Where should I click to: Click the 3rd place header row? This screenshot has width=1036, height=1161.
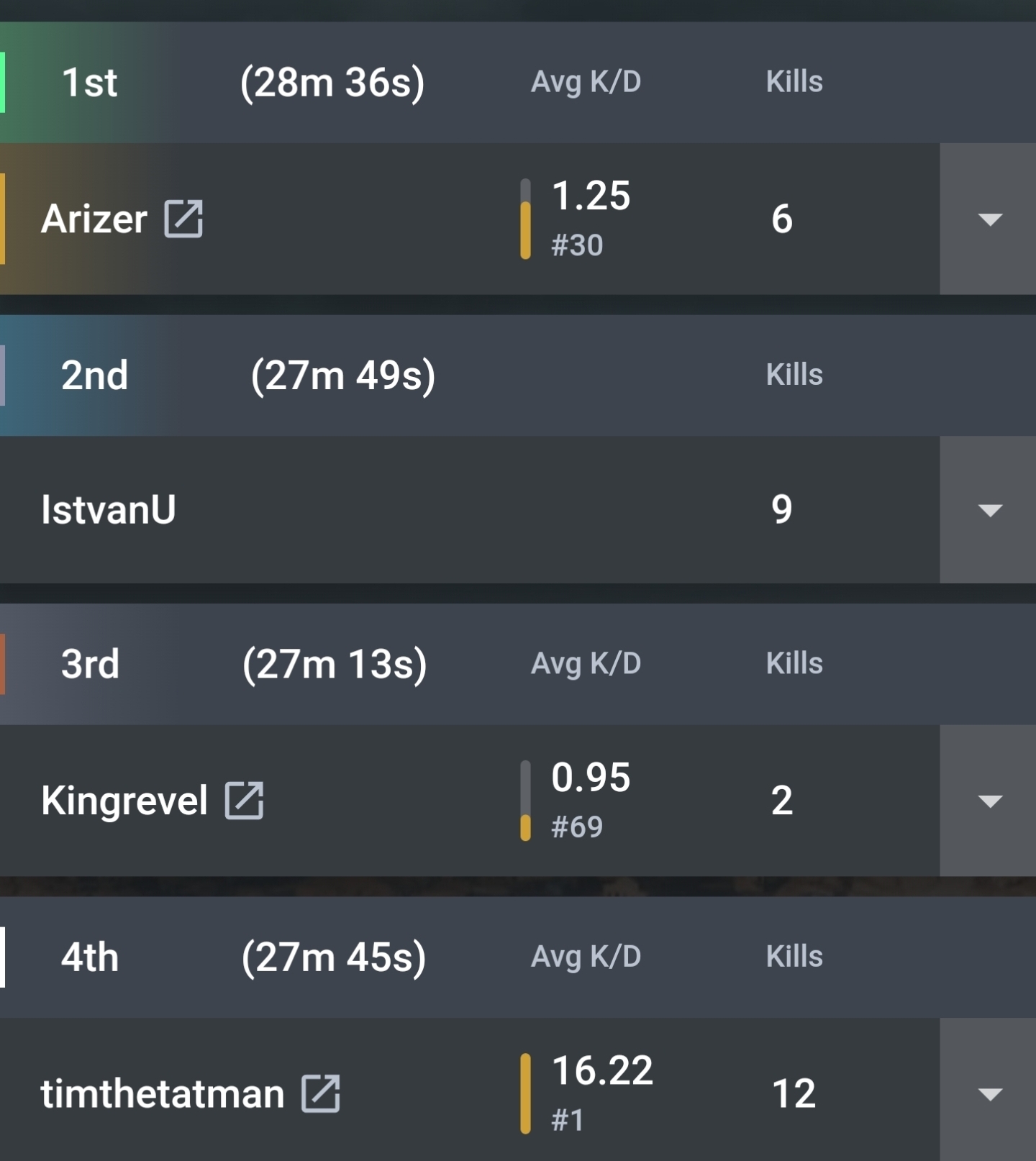click(518, 664)
